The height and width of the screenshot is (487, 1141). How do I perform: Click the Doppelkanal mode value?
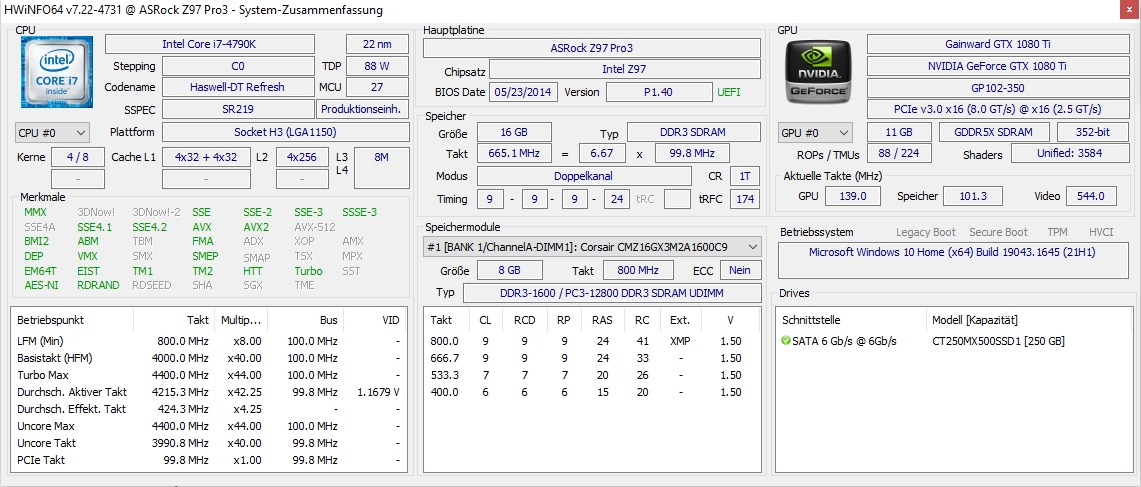(584, 176)
